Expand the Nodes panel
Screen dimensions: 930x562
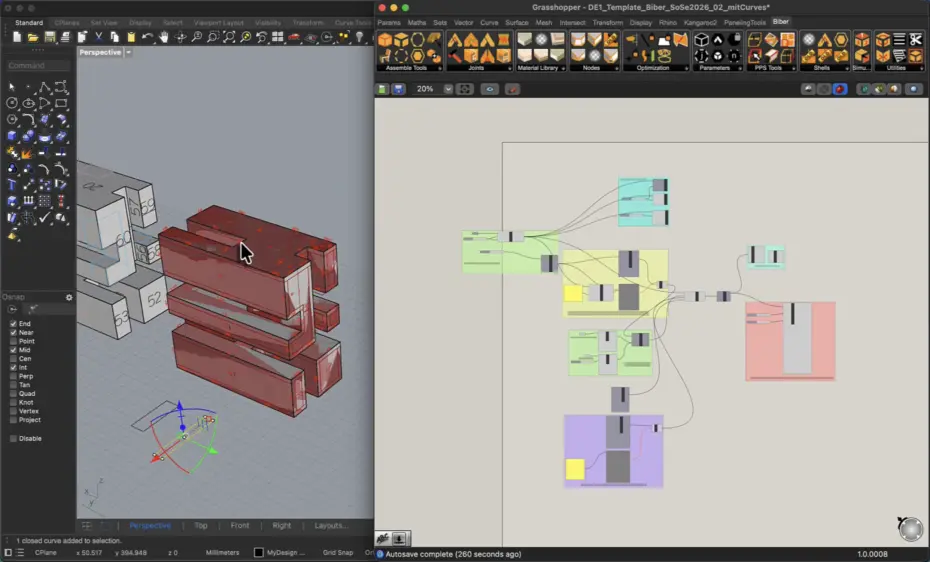click(x=616, y=68)
